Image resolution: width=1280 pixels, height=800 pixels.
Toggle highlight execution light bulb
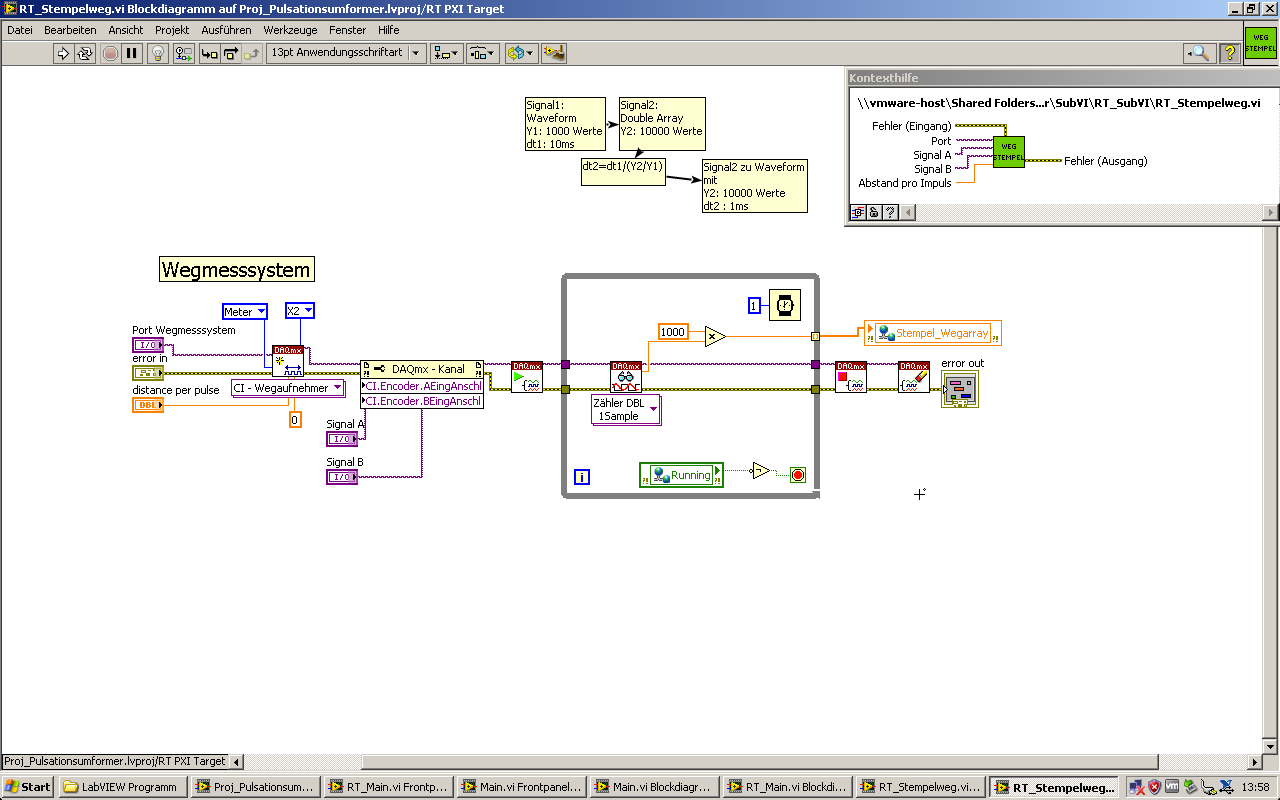[158, 53]
